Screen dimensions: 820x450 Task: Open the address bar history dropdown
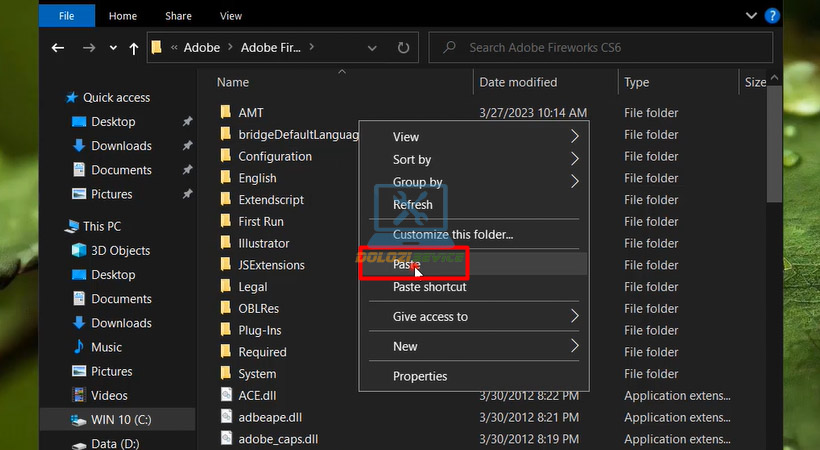(x=373, y=48)
